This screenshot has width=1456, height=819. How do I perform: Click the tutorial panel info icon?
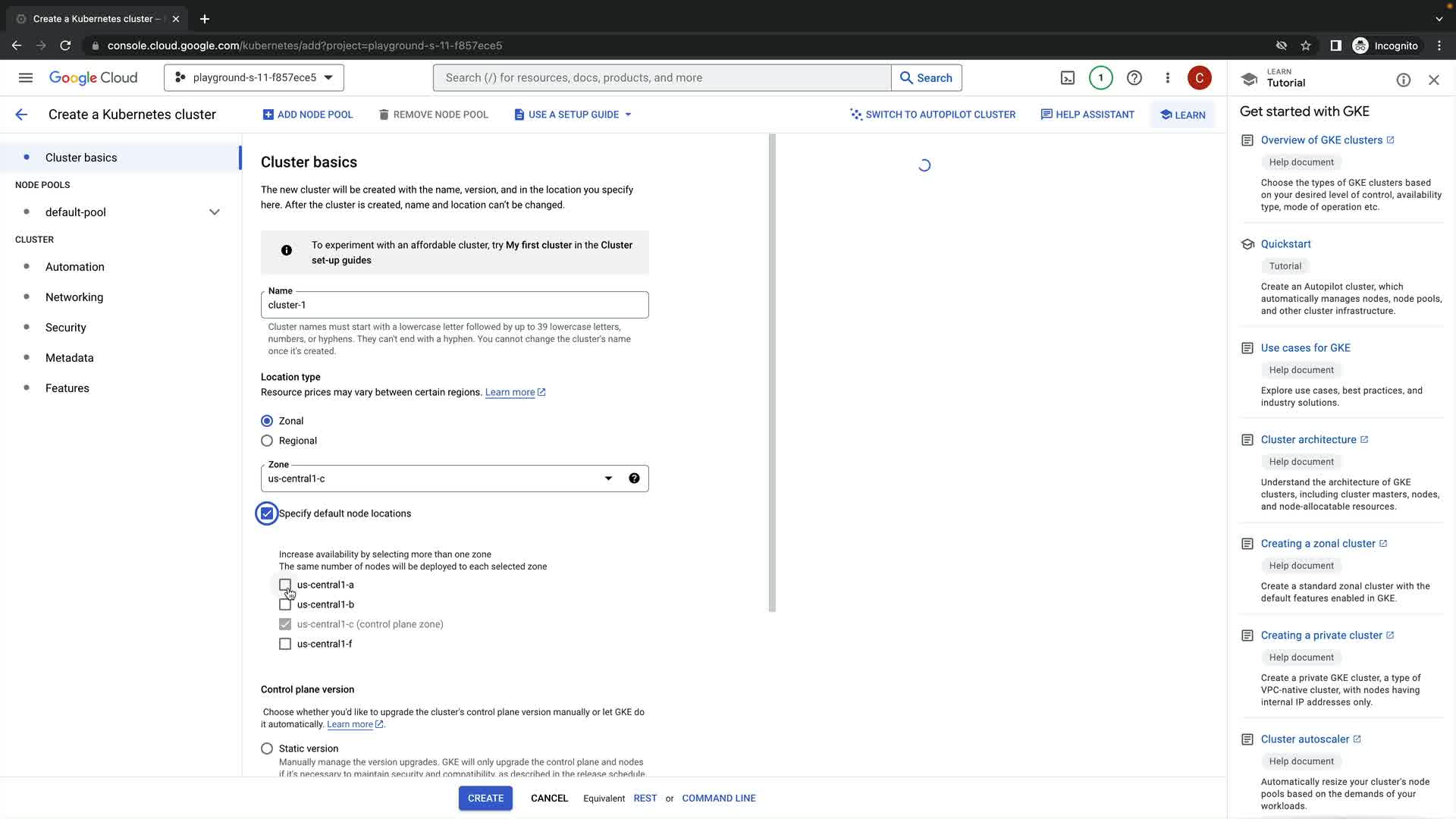click(x=1403, y=80)
